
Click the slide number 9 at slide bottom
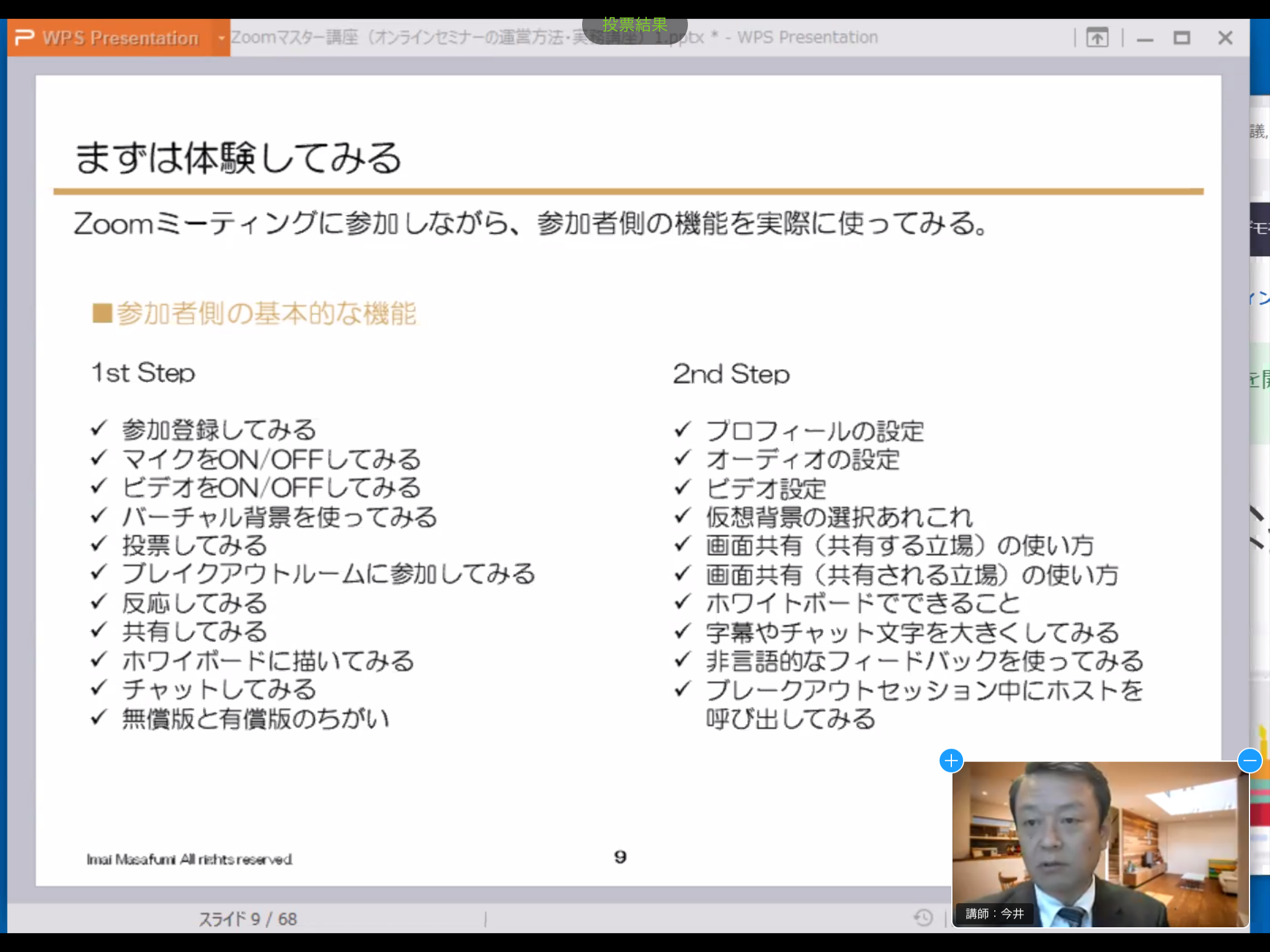(x=620, y=857)
